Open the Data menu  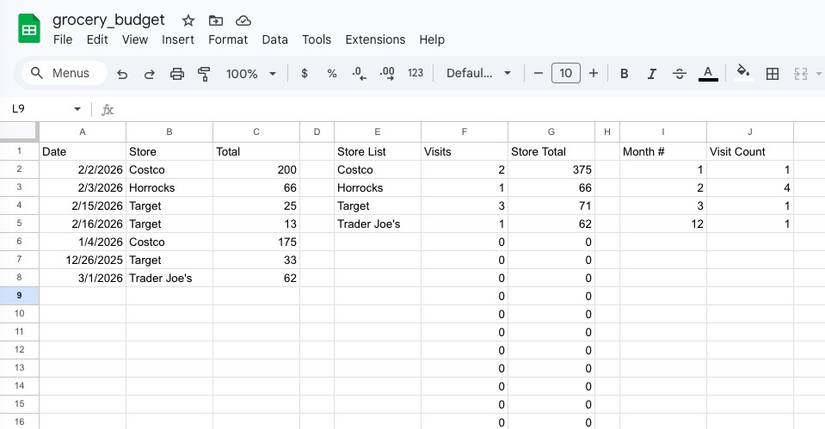coord(275,39)
